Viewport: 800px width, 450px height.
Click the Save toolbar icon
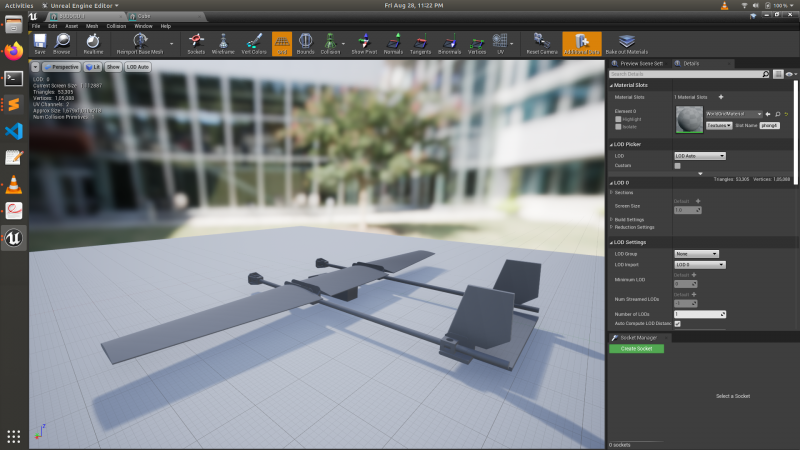pyautogui.click(x=39, y=43)
